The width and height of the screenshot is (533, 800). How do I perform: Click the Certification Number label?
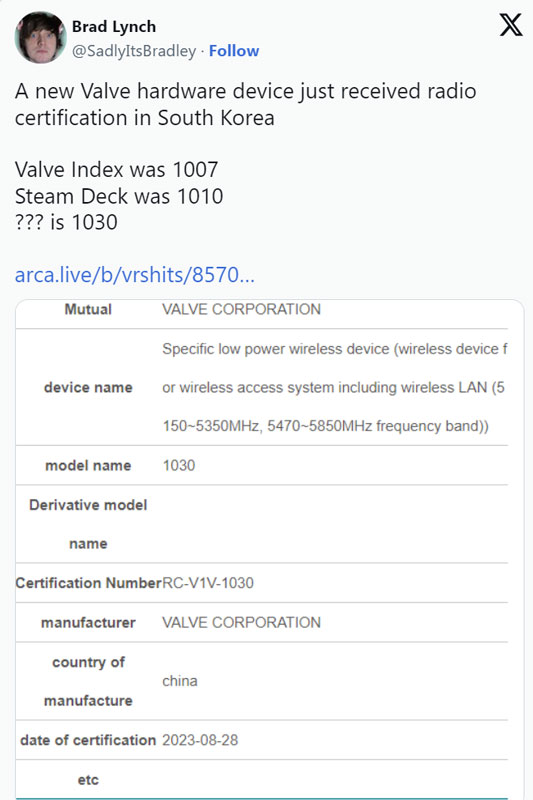(x=88, y=583)
